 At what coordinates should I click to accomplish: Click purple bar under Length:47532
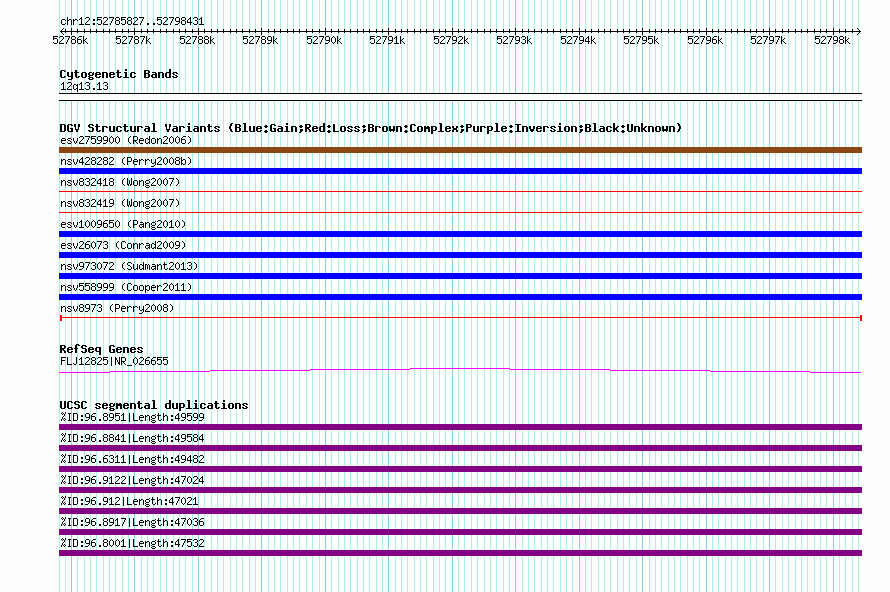pos(460,553)
